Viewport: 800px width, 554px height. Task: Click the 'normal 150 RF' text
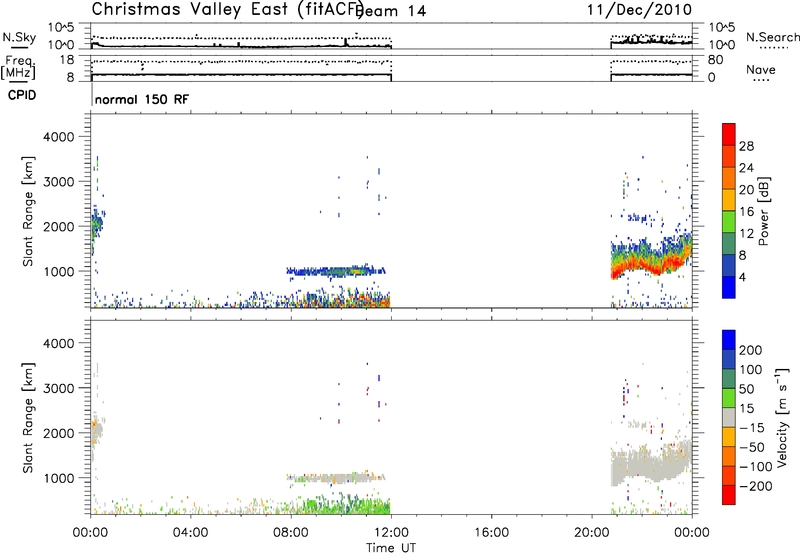click(142, 99)
